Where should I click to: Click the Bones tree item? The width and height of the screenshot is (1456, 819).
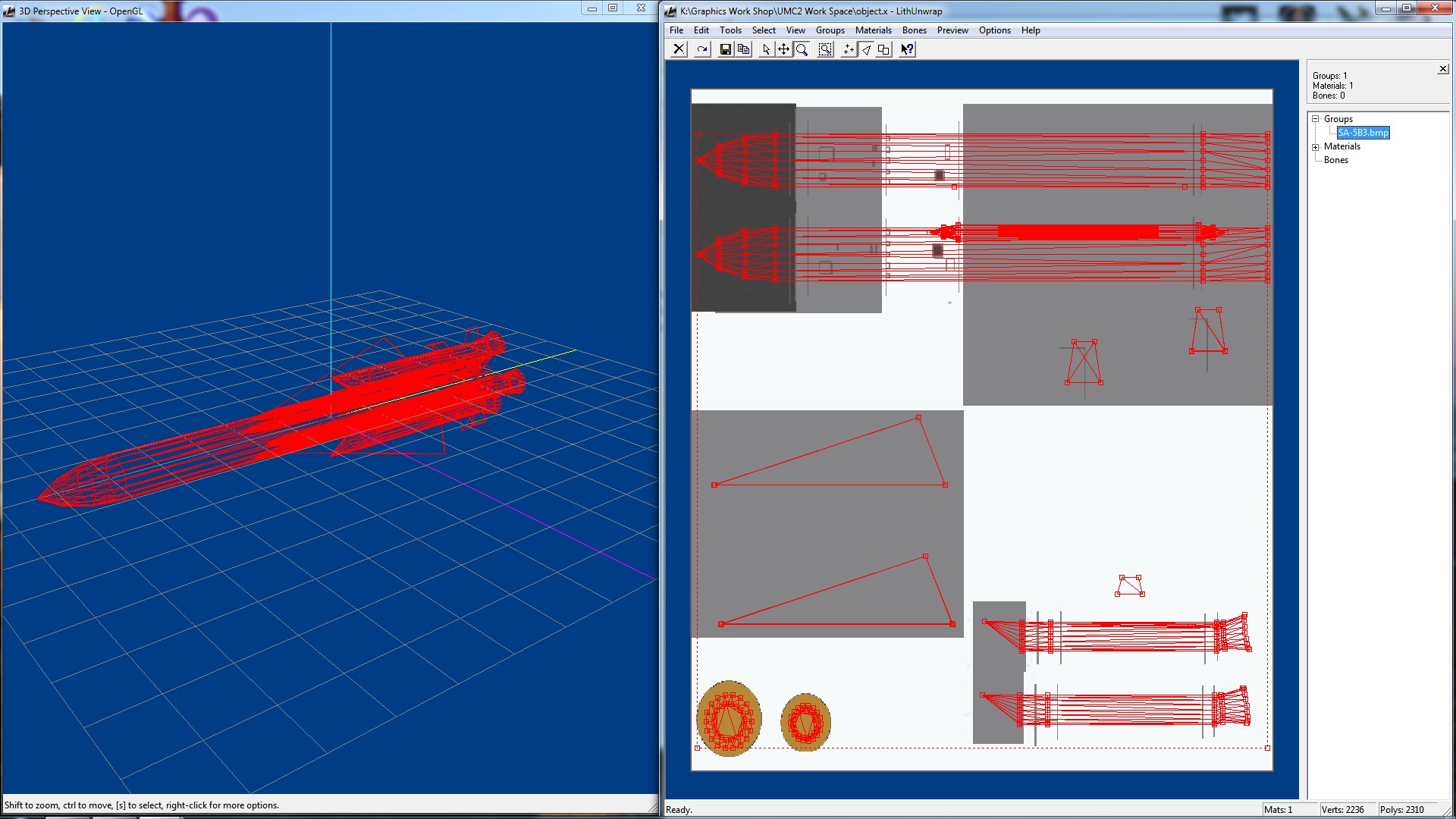1335,160
